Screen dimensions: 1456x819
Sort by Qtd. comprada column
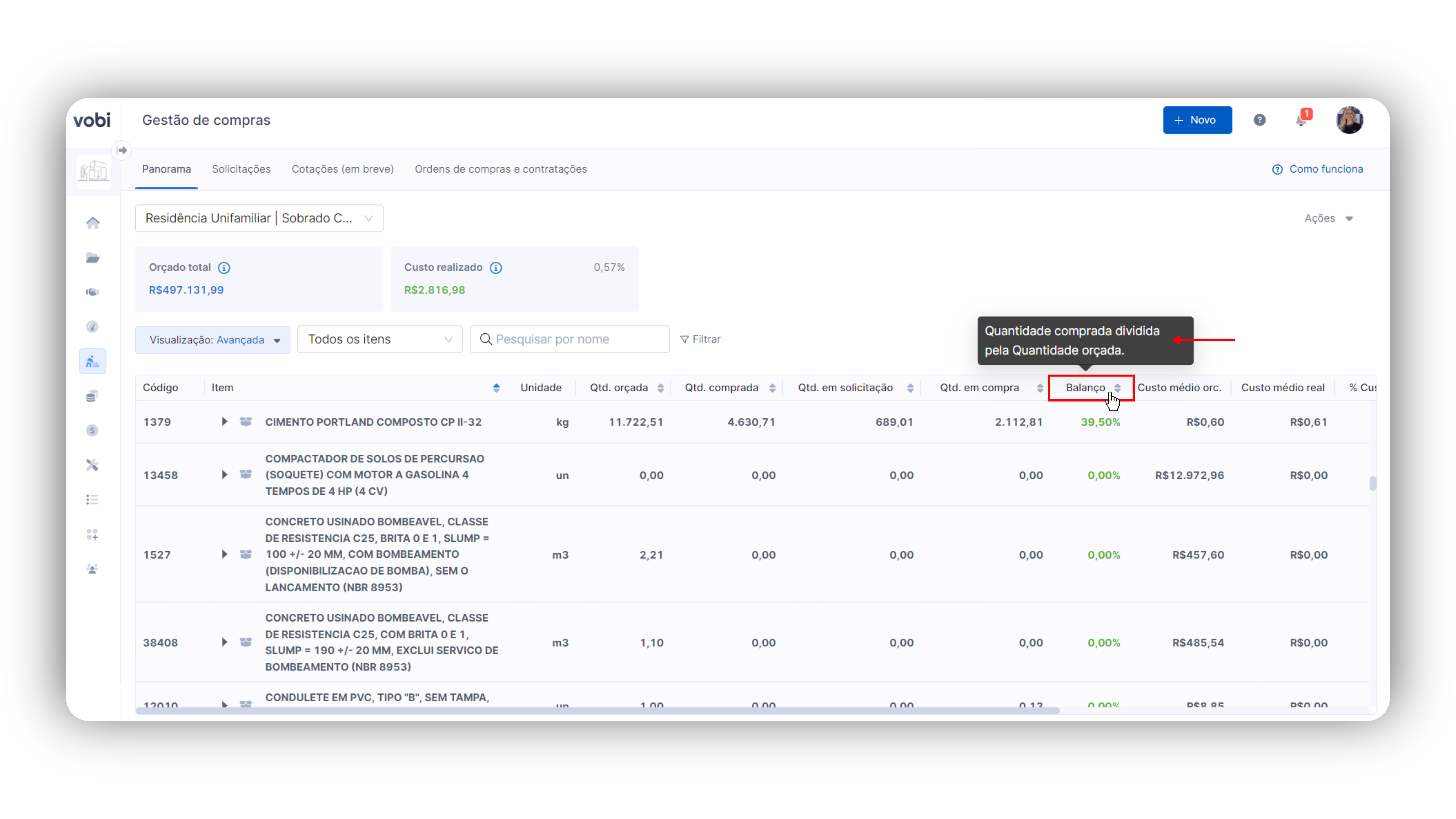[x=772, y=388]
